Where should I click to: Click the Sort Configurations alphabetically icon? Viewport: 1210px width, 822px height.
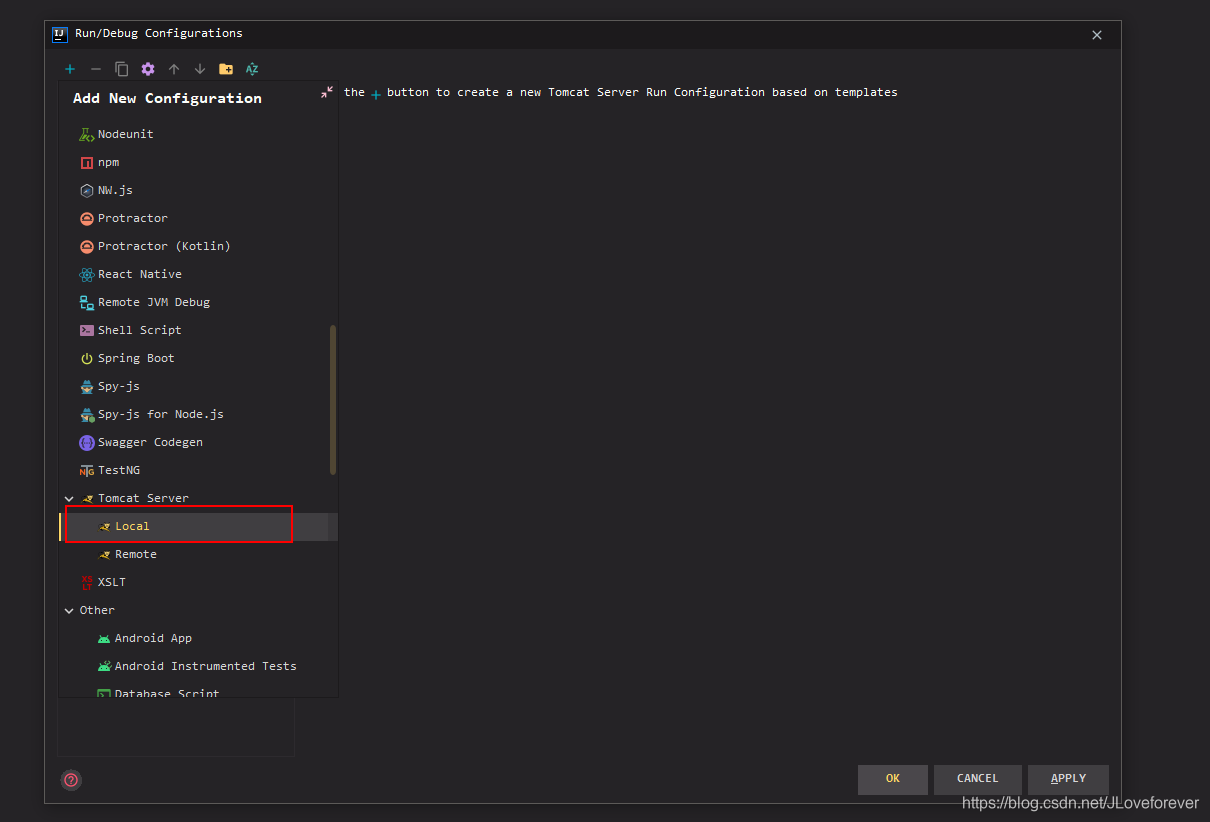252,69
